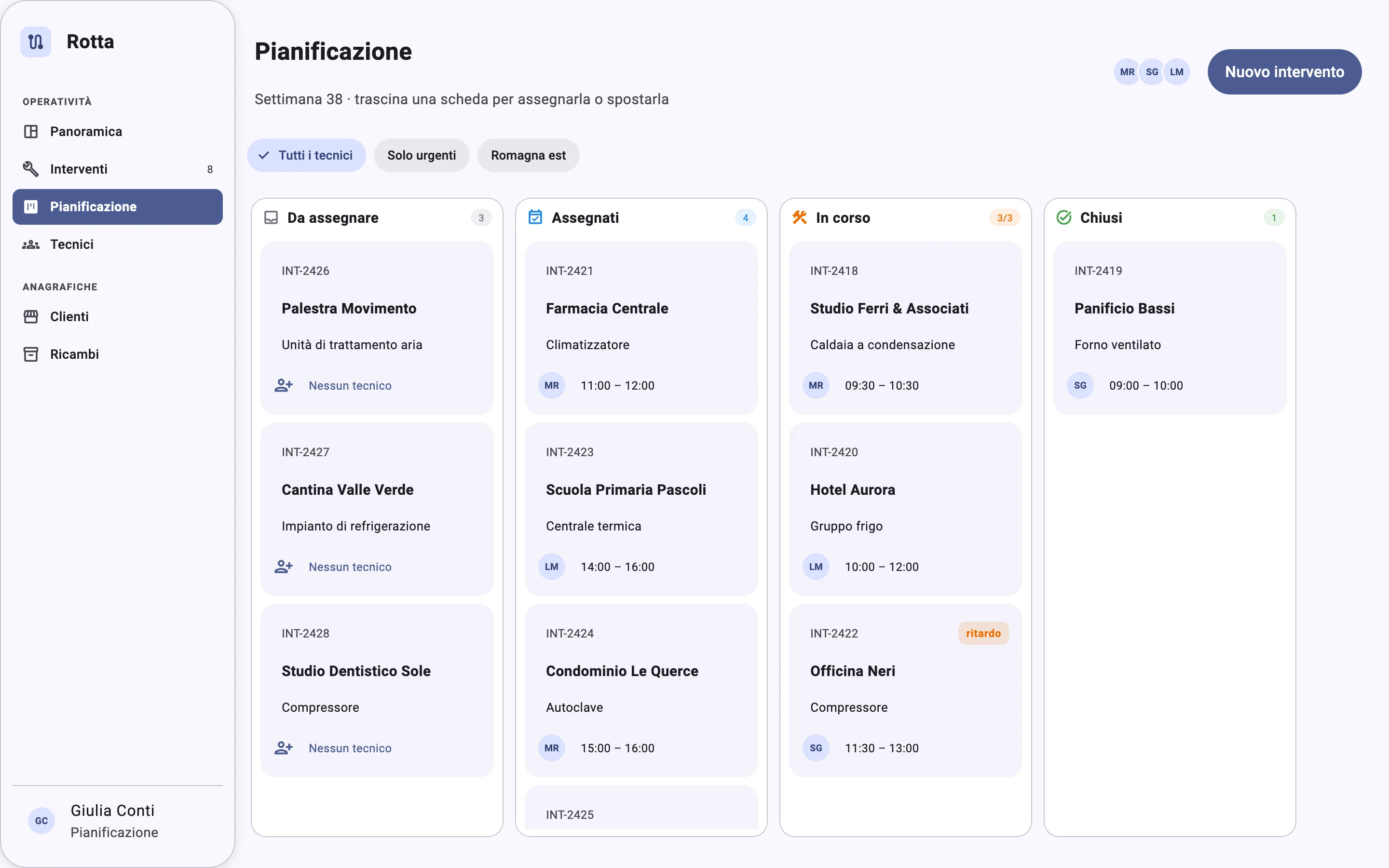Viewport: 1389px width, 868px height.
Task: Click the ritardo badge on Officina Neri card
Action: [983, 633]
